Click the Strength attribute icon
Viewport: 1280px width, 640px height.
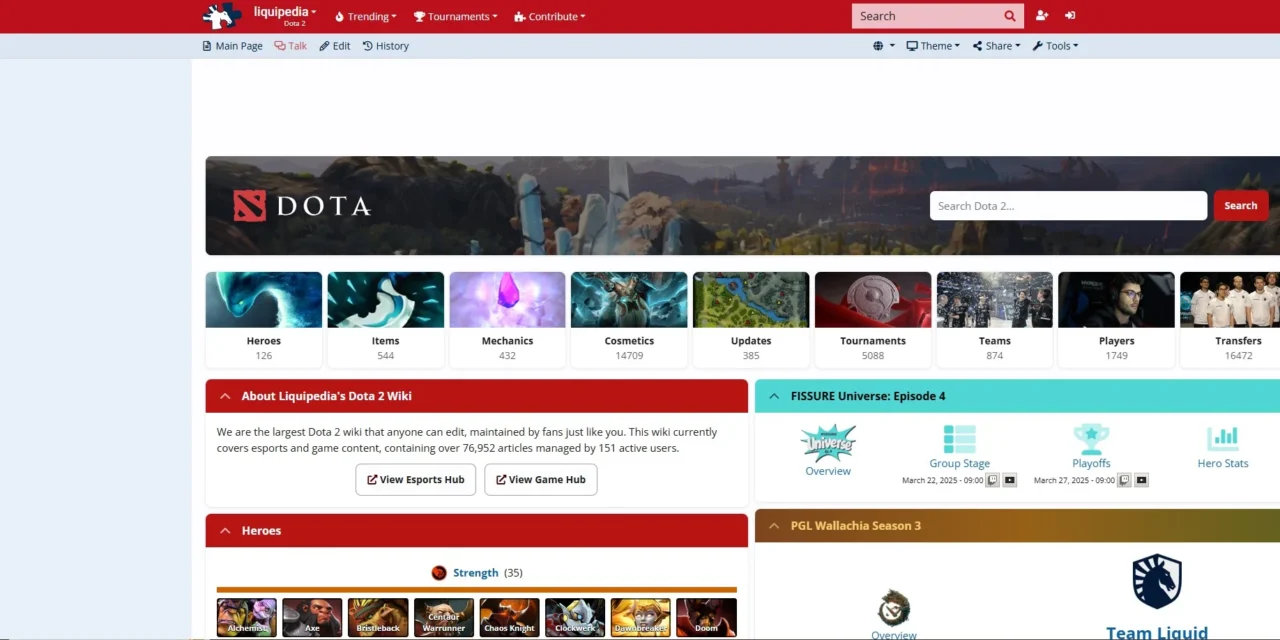click(439, 573)
